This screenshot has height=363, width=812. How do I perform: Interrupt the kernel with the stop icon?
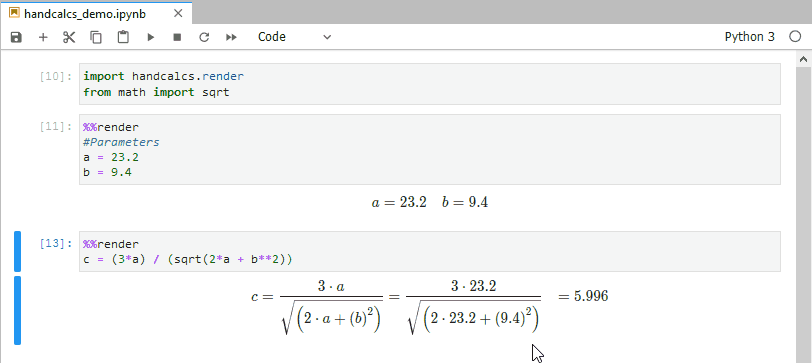pos(177,37)
